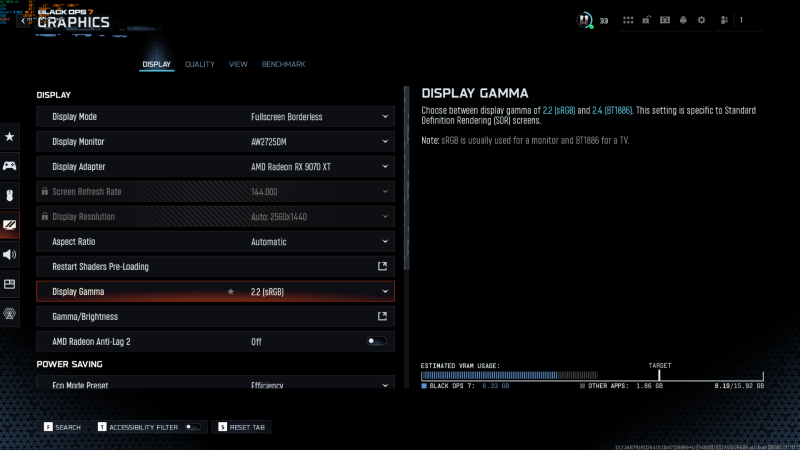Open the Favorites star settings category
This screenshot has height=450, width=800.
10,136
